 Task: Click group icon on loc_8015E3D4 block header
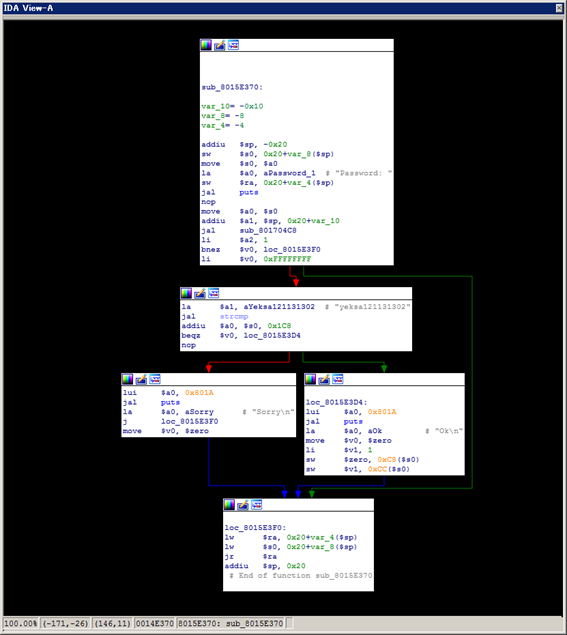[x=338, y=379]
